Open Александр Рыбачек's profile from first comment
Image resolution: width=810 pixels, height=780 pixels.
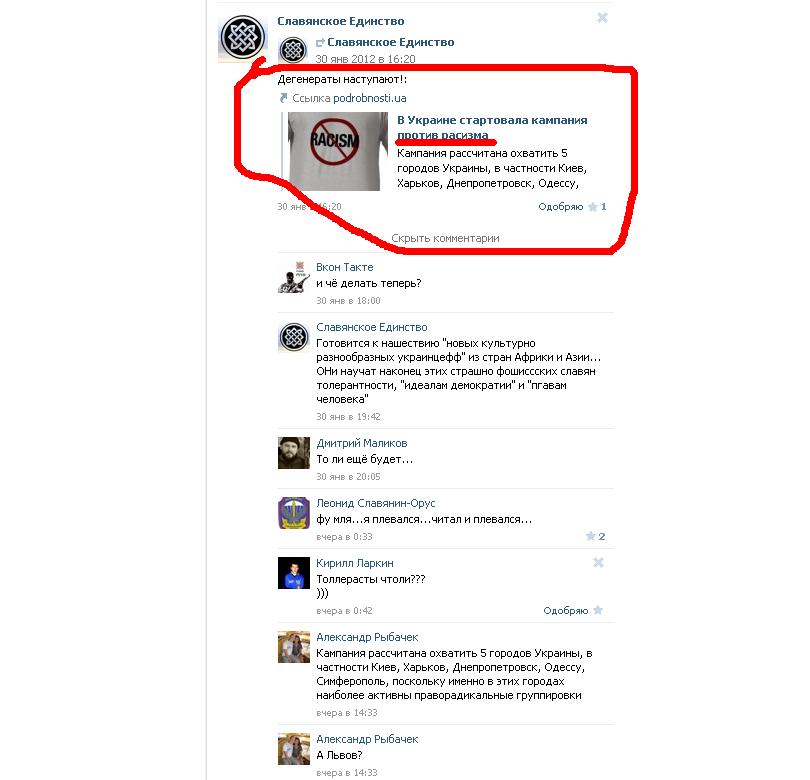[x=367, y=637]
